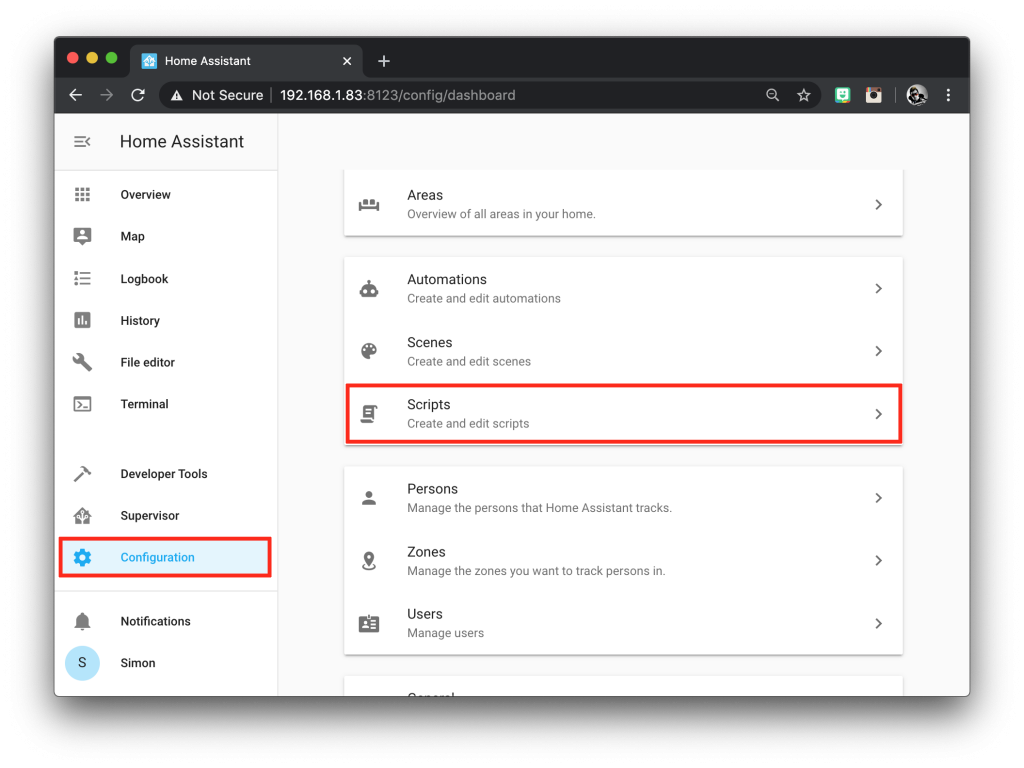Click the Scenes palette icon
The height and width of the screenshot is (768, 1024).
[369, 351]
